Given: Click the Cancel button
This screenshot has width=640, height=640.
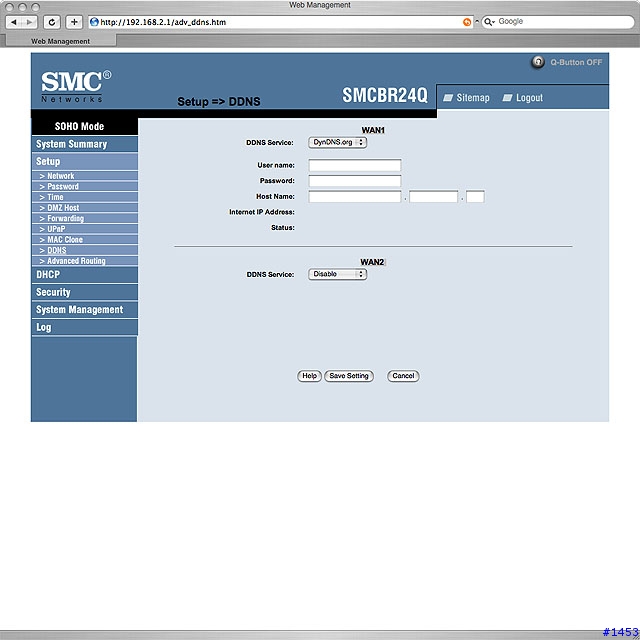Looking at the screenshot, I should tap(403, 376).
